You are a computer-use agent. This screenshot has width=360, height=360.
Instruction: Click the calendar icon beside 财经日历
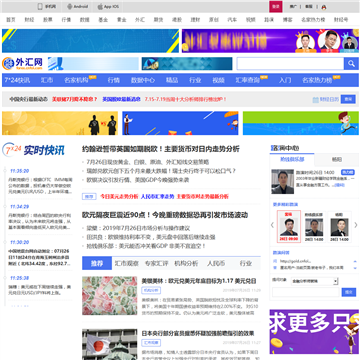click(x=315, y=100)
